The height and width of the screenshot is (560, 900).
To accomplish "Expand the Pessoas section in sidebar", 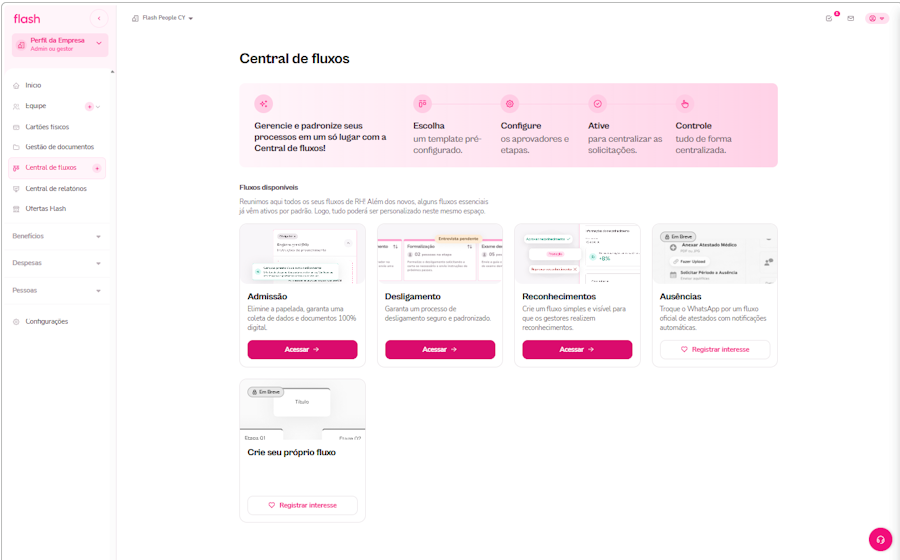I will pyautogui.click(x=56, y=291).
